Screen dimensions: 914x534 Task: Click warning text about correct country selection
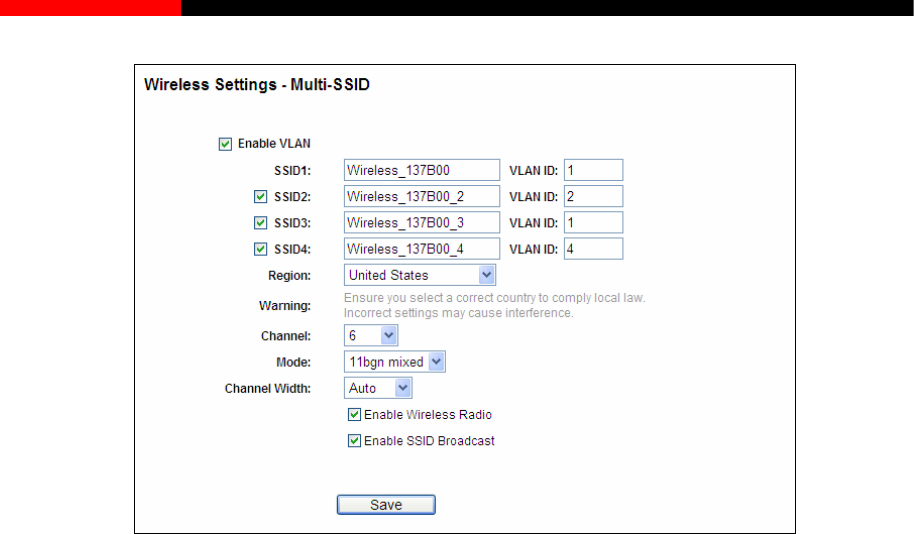(x=494, y=298)
